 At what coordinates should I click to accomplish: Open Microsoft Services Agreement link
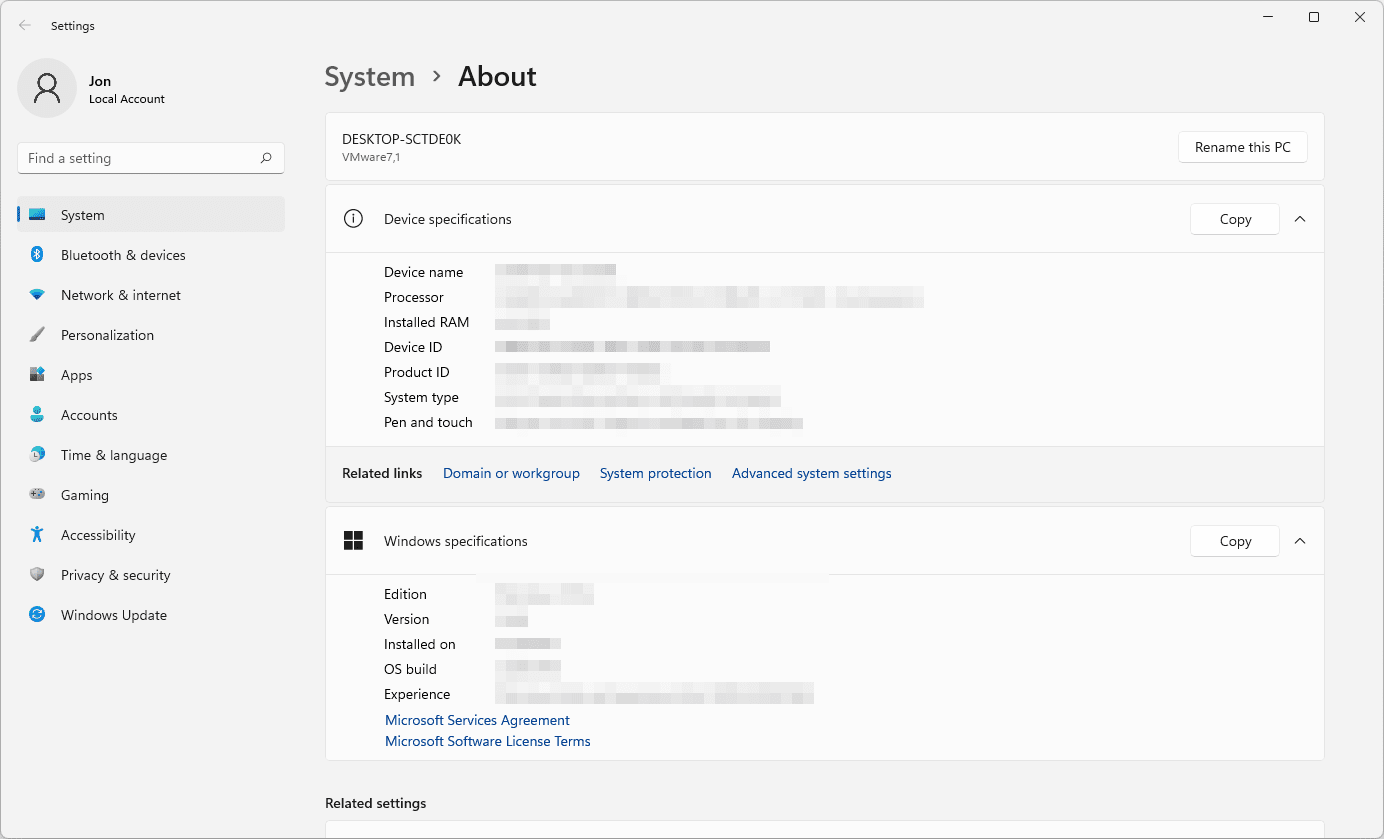477,720
